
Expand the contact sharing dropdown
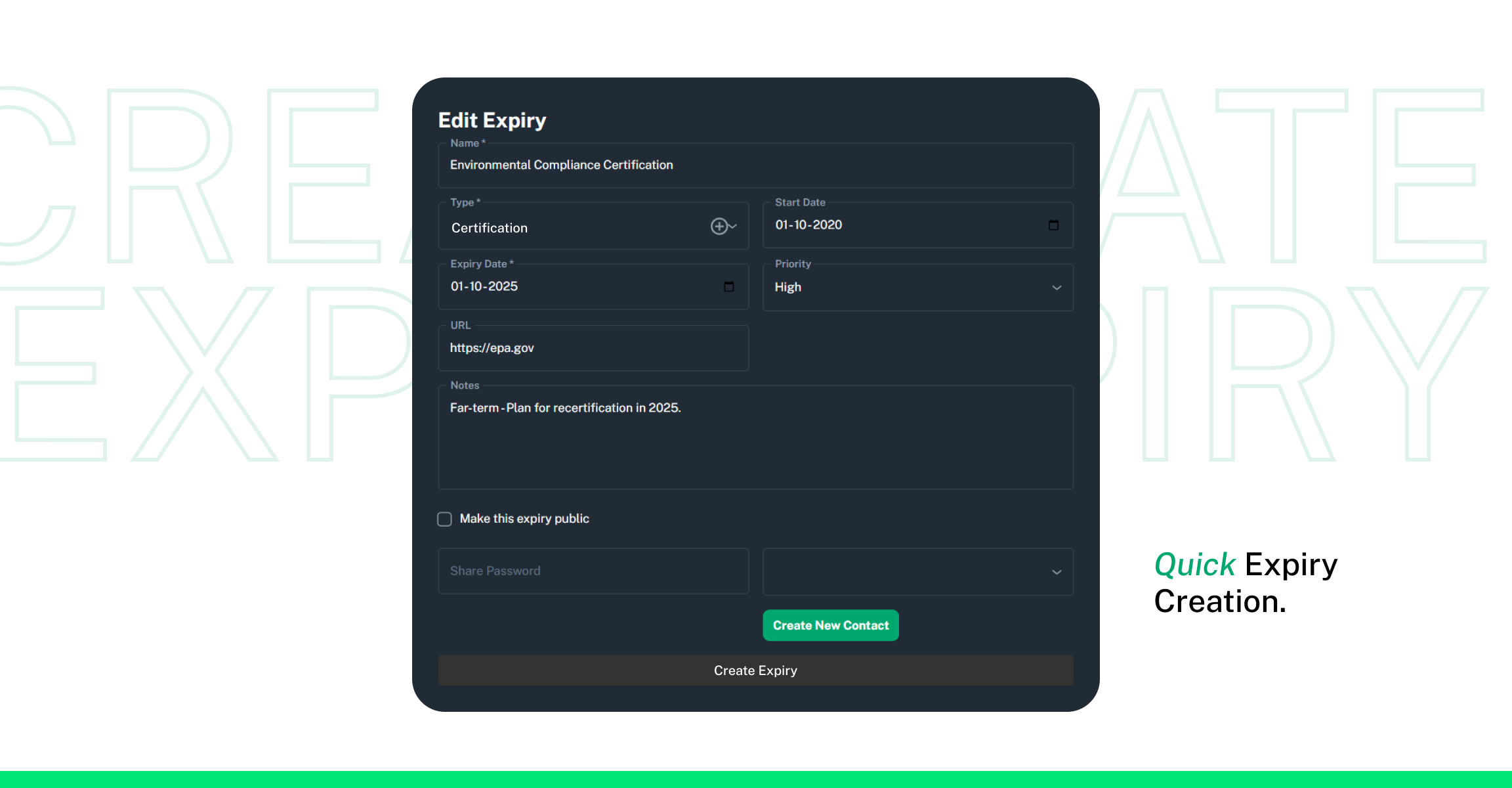tap(1057, 572)
